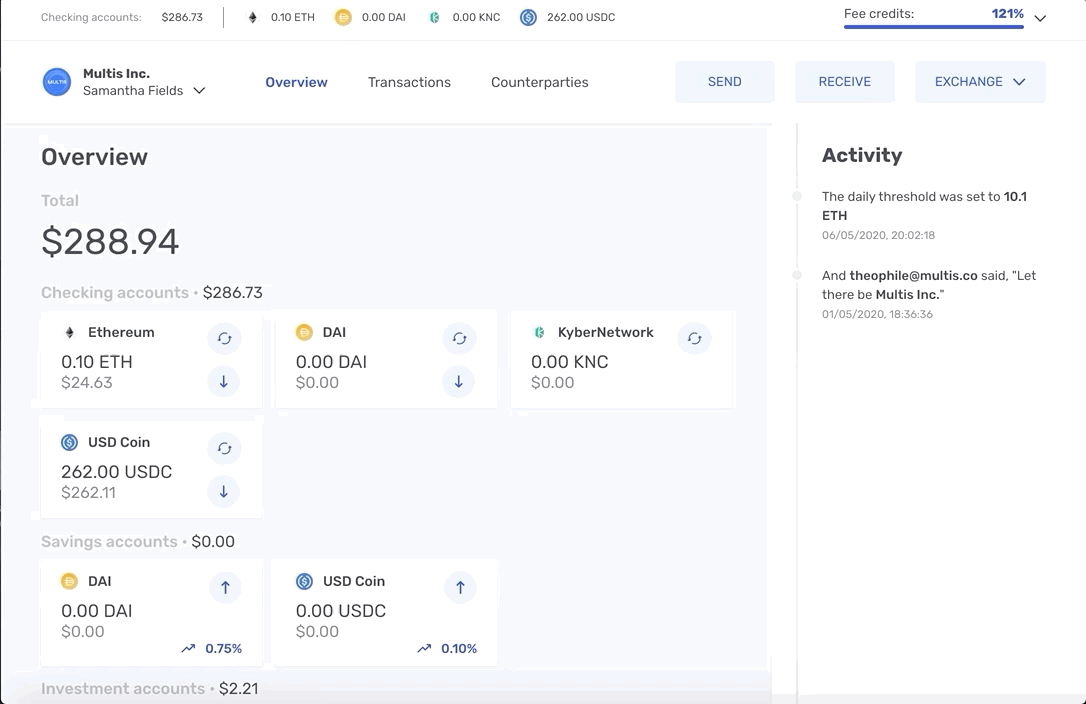Click the 0.10% USD Coin savings rate
Screen dimensions: 1086x704
(459, 649)
